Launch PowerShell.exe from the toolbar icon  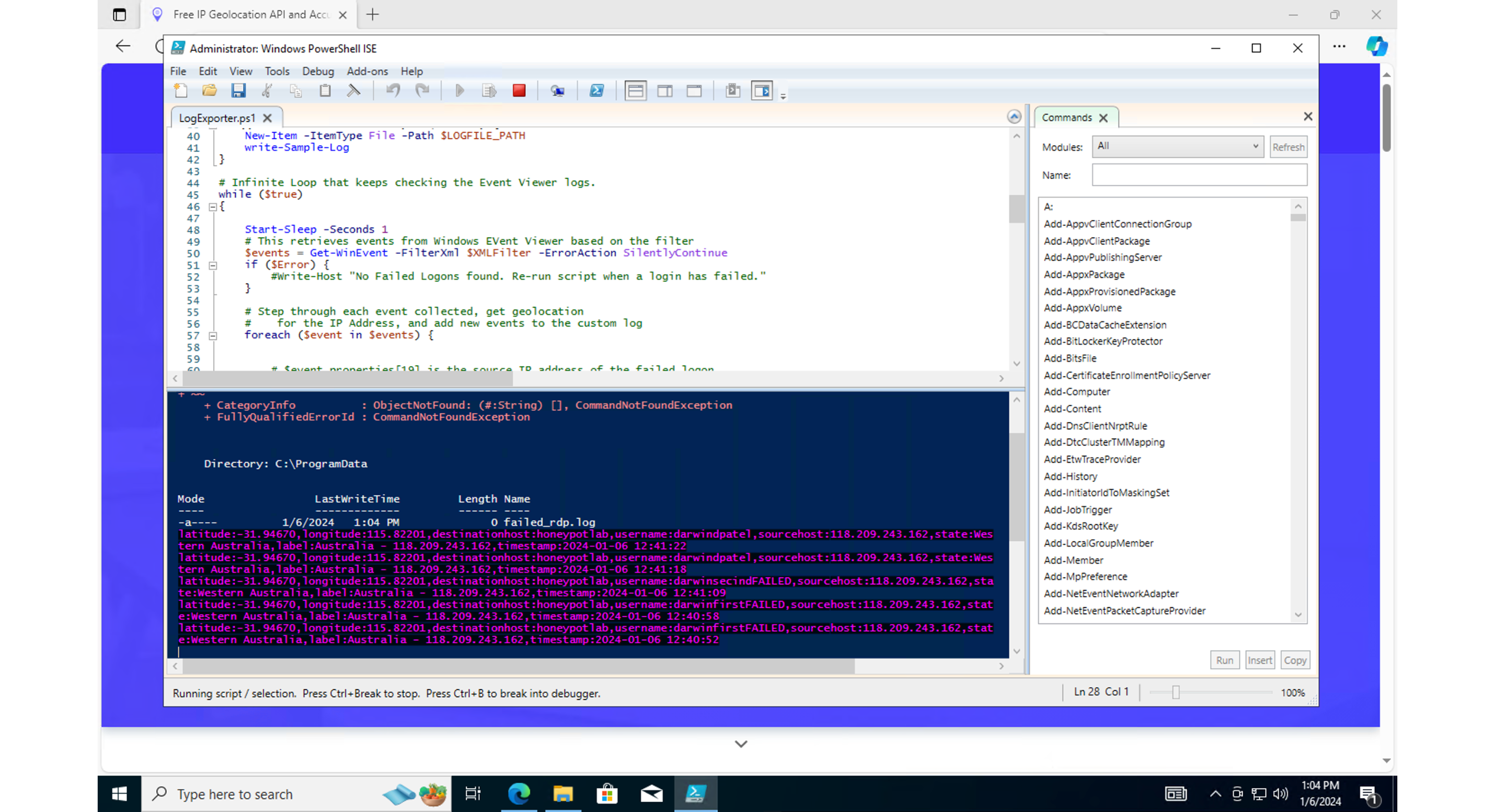click(x=596, y=90)
